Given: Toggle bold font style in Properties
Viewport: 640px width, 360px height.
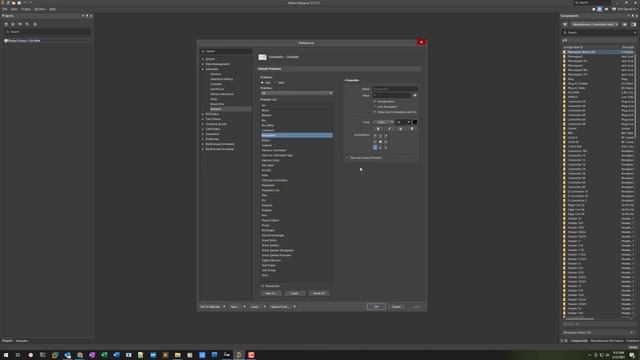Looking at the screenshot, I should point(378,129).
